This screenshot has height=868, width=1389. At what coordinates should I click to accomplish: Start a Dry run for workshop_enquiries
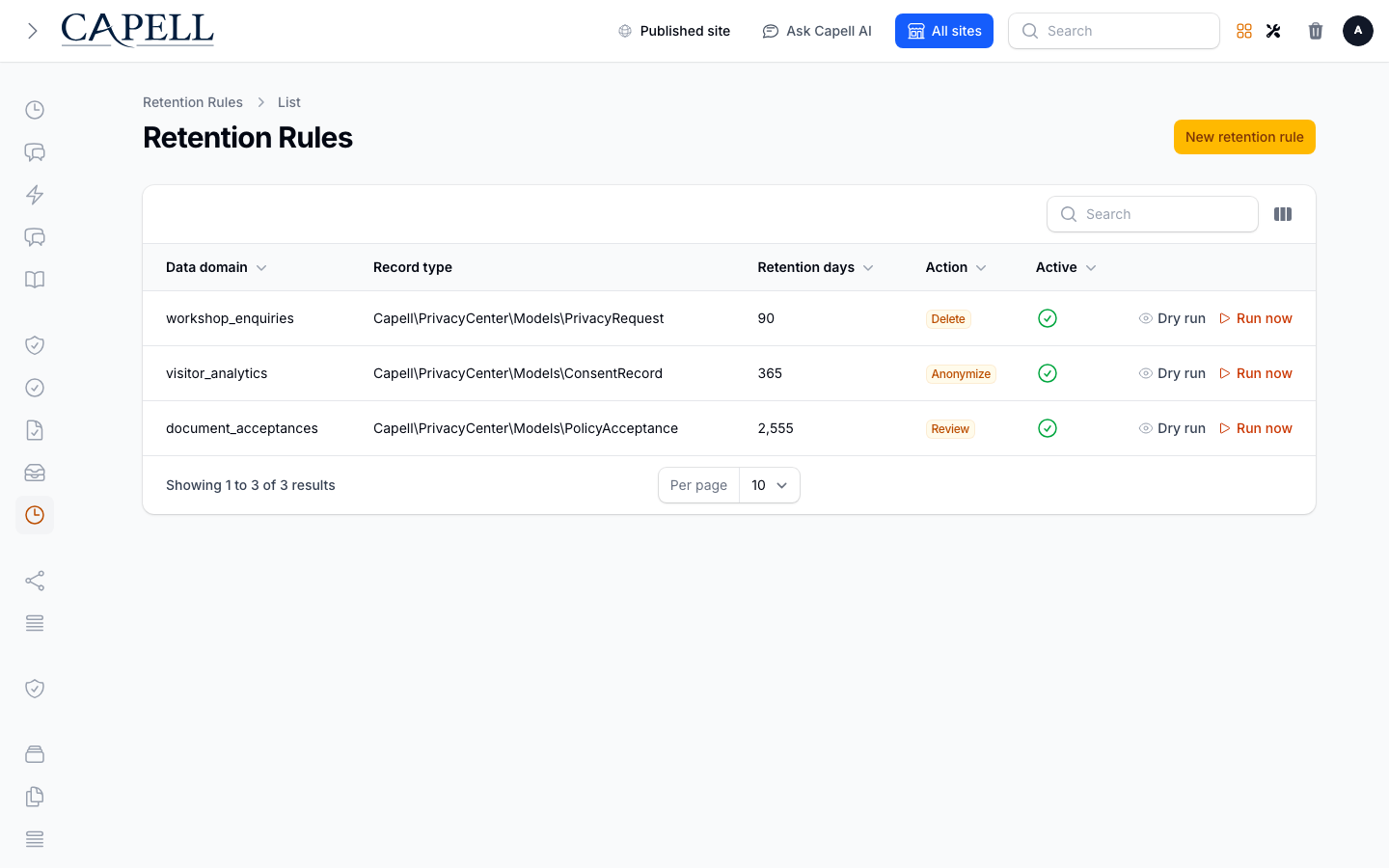click(1172, 318)
